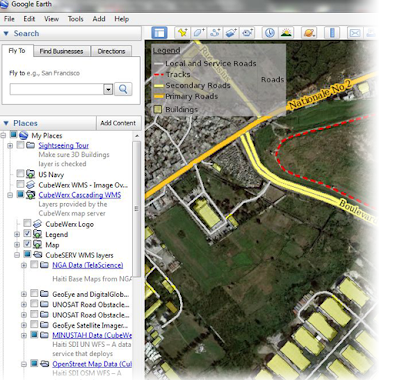
Task: Open the Tools menu
Action: pyautogui.click(x=76, y=19)
